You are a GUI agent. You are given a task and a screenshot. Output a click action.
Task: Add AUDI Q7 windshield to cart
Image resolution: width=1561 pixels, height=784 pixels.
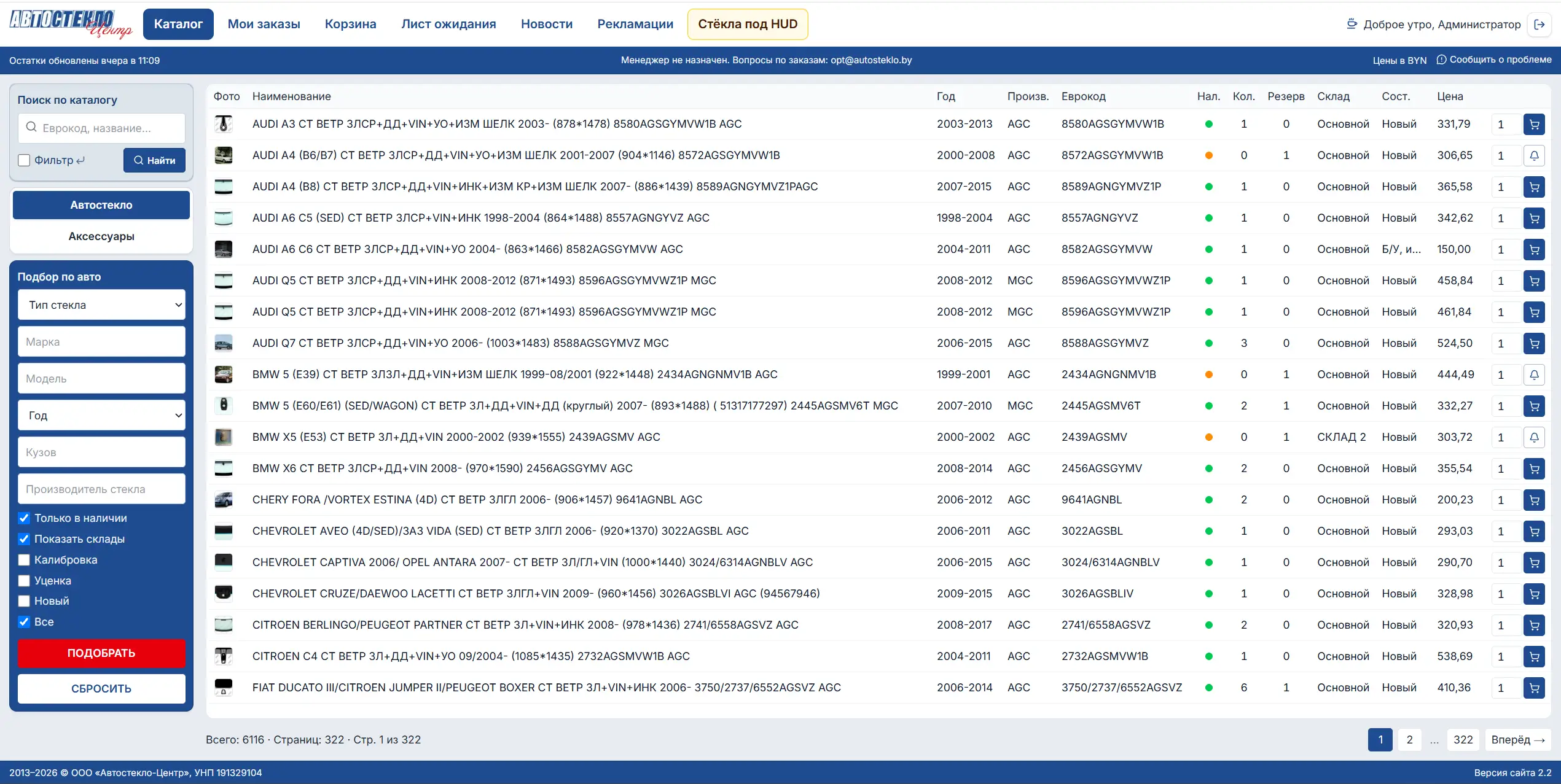pyautogui.click(x=1534, y=343)
